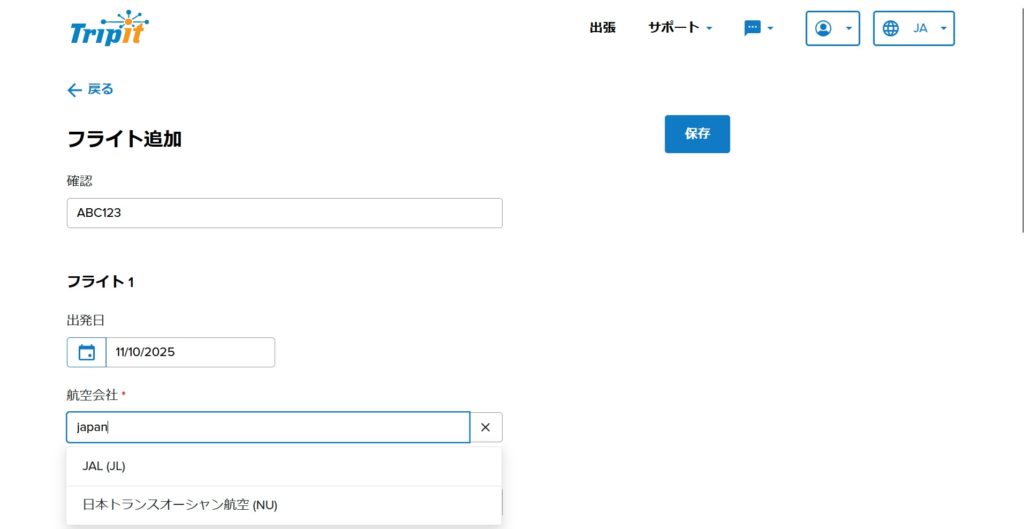Open the calendar date picker icon
The image size is (1024, 529).
point(87,352)
